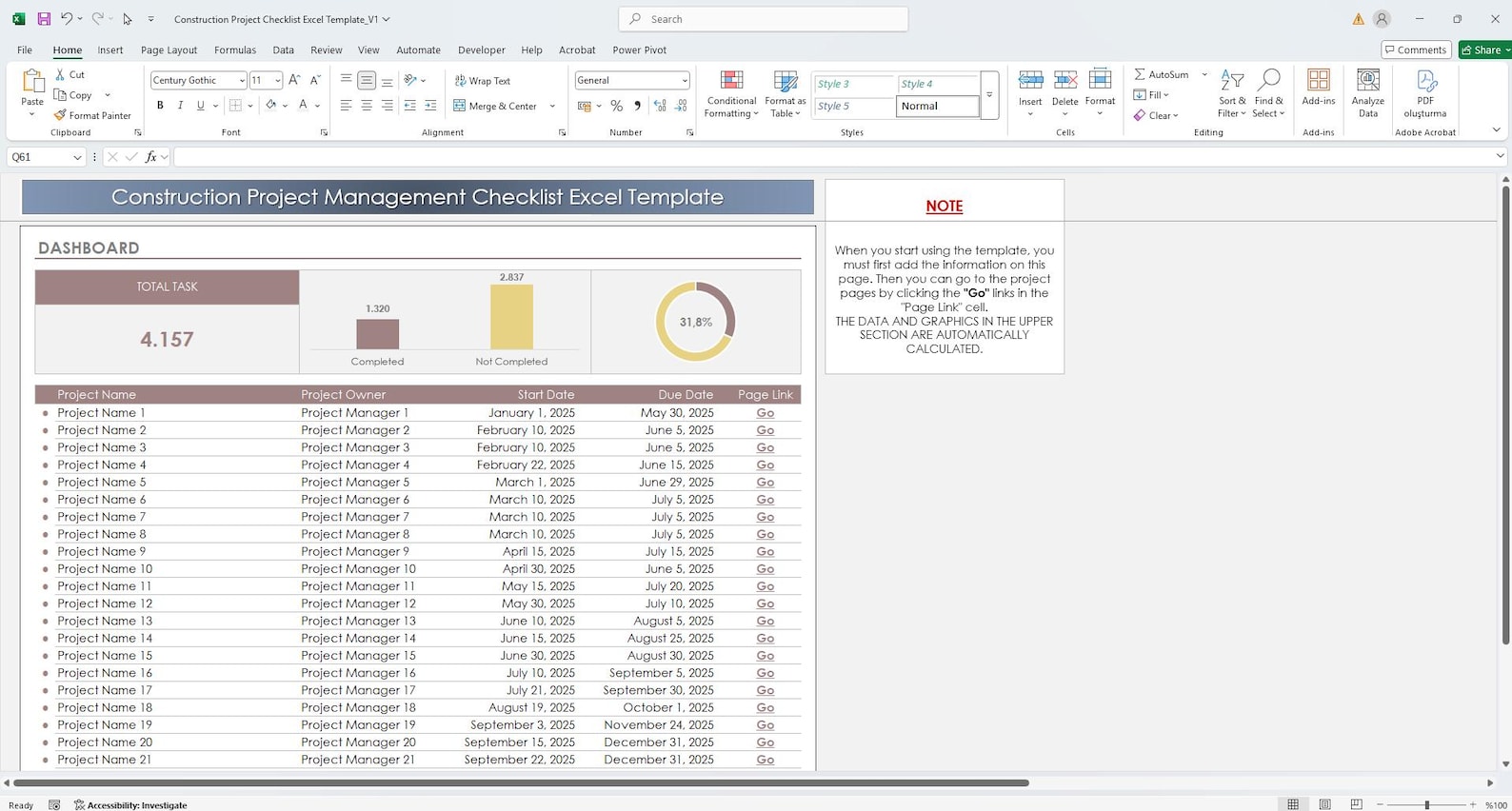Open the Go link for Project Name 10
The width and height of the screenshot is (1512, 811).
pyautogui.click(x=766, y=569)
